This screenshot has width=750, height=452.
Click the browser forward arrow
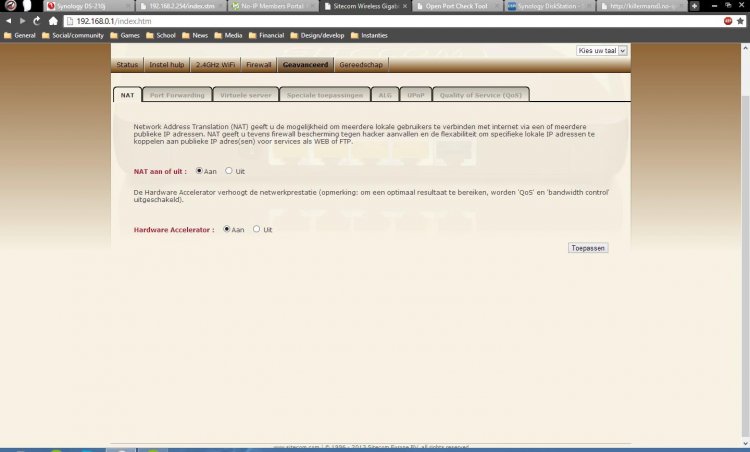21,20
